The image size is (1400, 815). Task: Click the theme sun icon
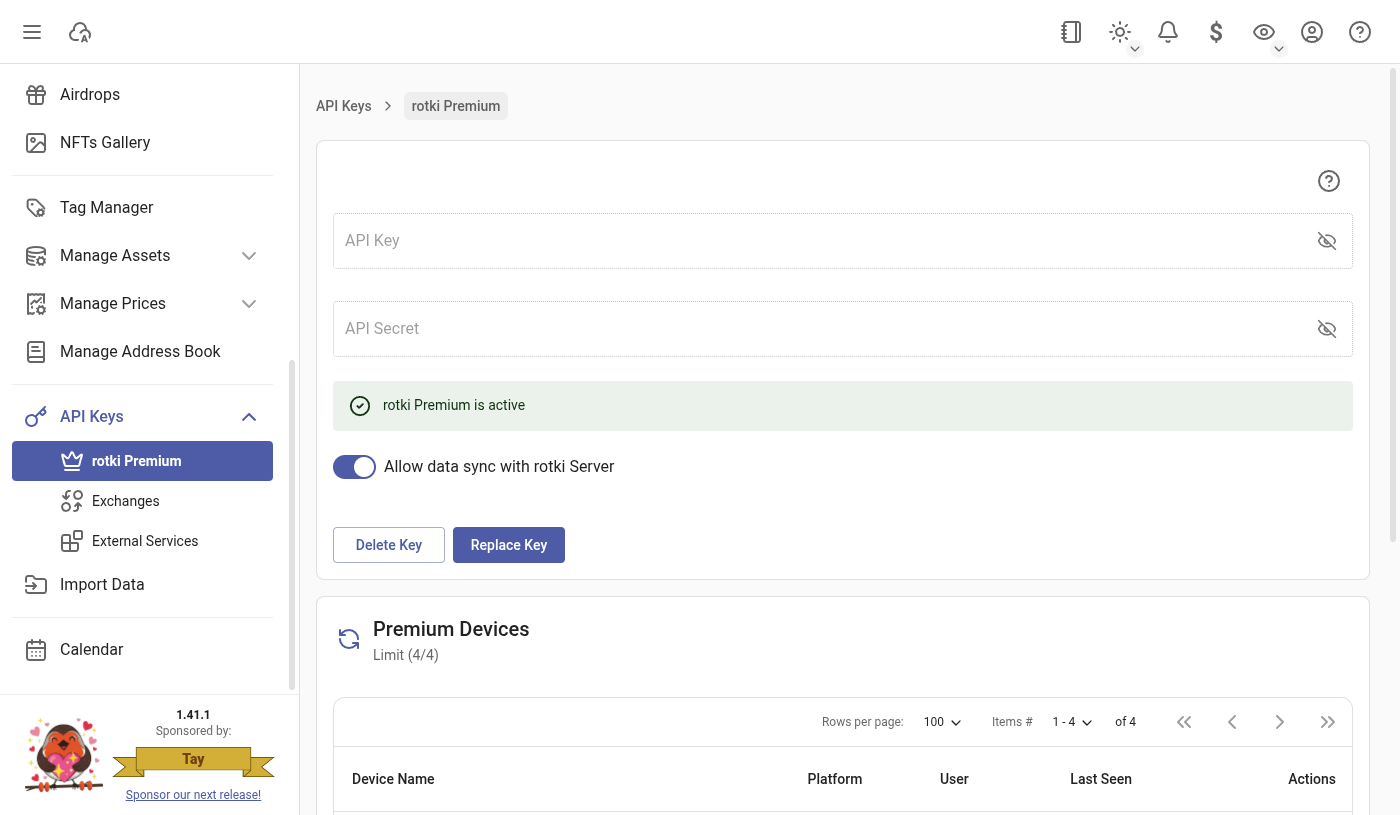[x=1120, y=32]
